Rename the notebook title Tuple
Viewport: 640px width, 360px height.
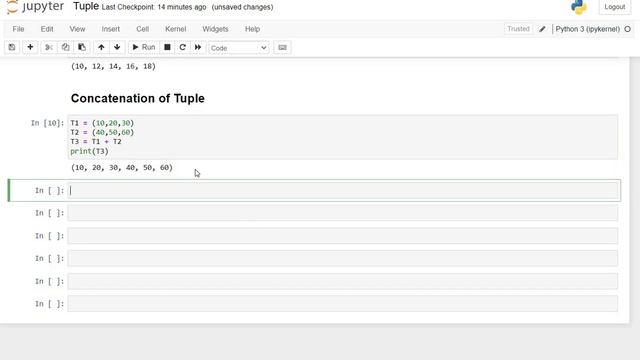tap(86, 7)
